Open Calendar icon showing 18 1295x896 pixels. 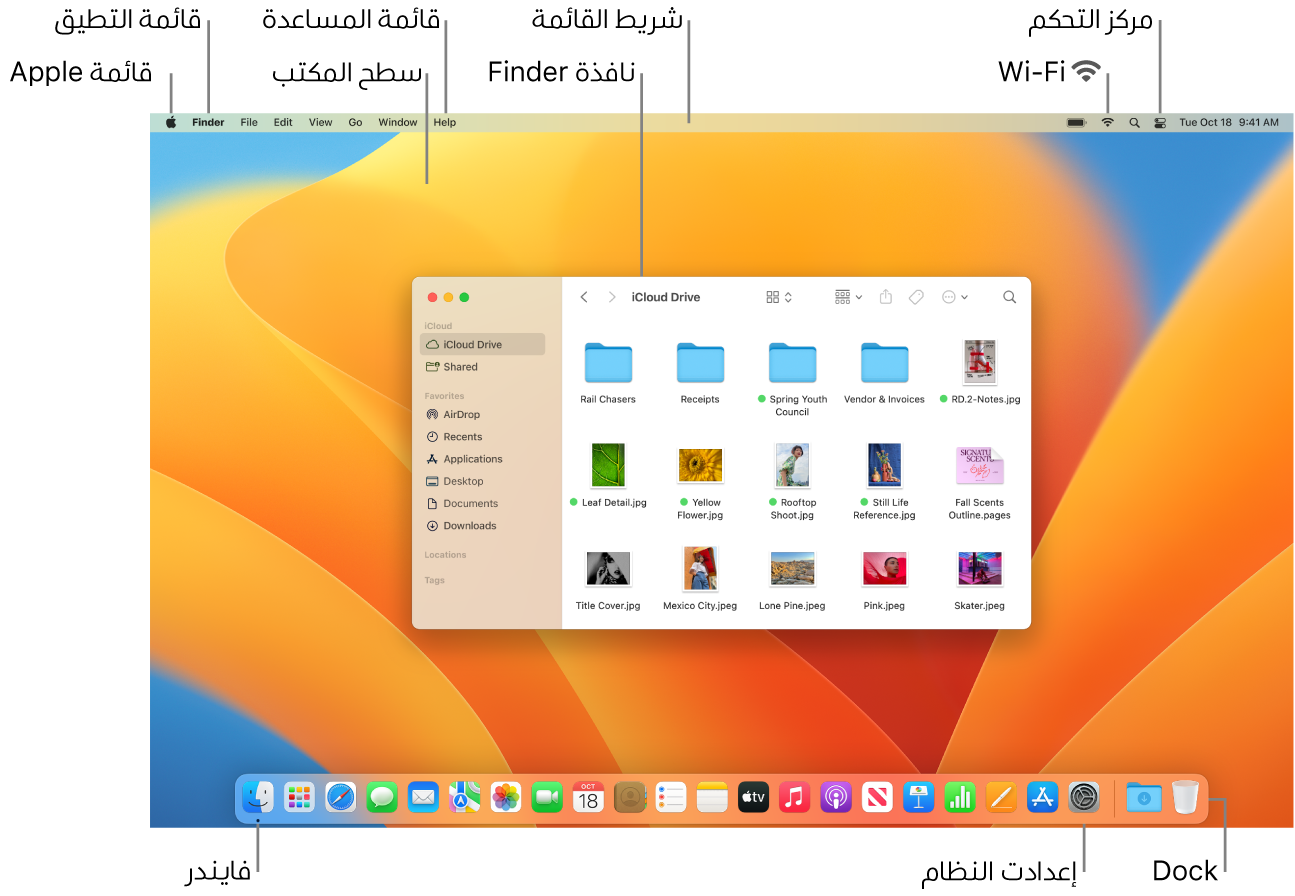(588, 797)
